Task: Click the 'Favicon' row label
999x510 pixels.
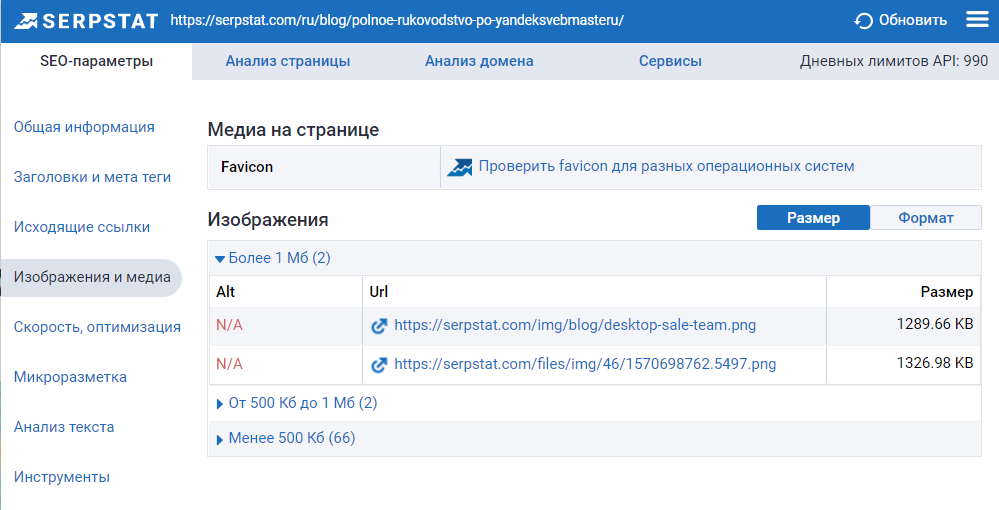Action: pos(247,167)
